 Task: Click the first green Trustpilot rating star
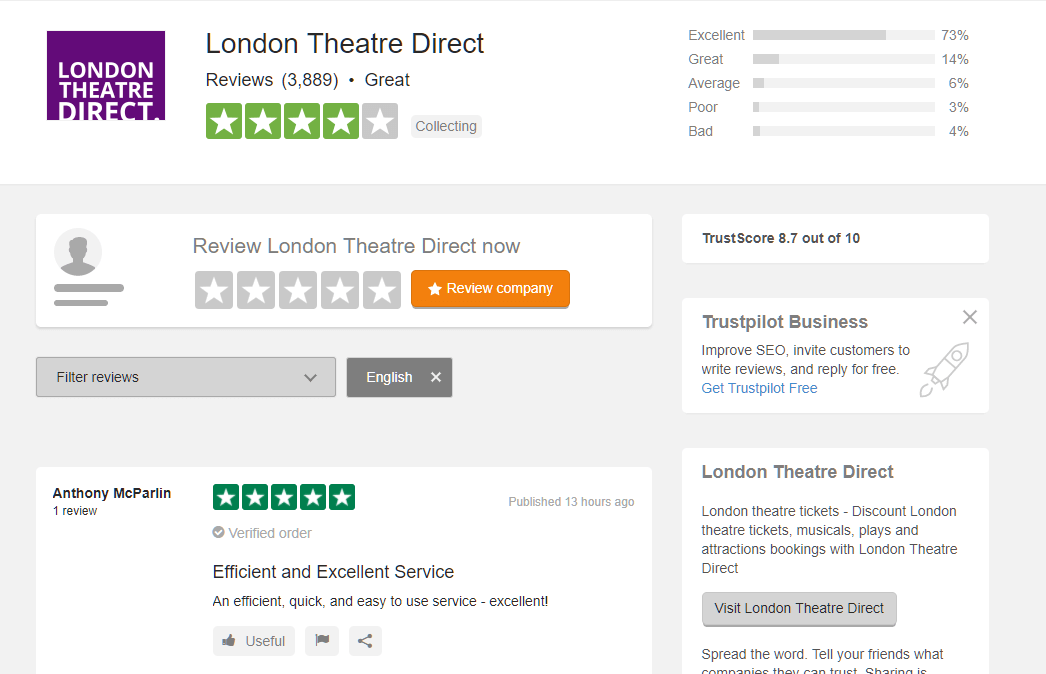[x=224, y=120]
